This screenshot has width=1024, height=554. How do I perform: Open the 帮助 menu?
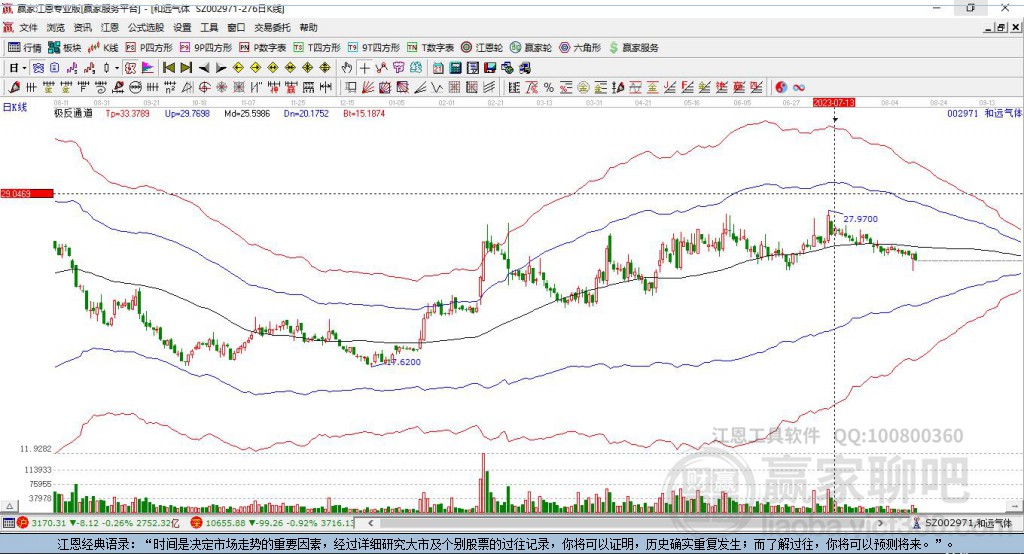[x=308, y=27]
